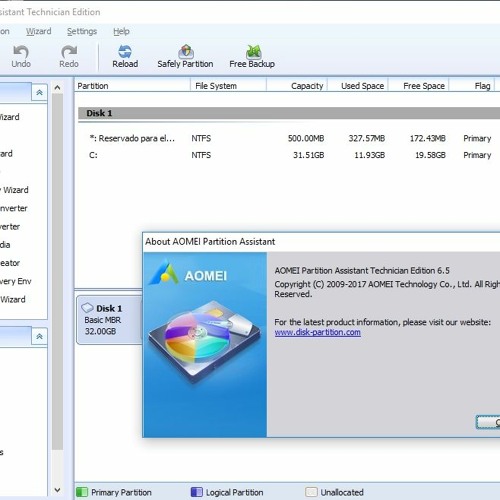500x500 pixels.
Task: Sort by the Partition column header
Action: point(132,86)
